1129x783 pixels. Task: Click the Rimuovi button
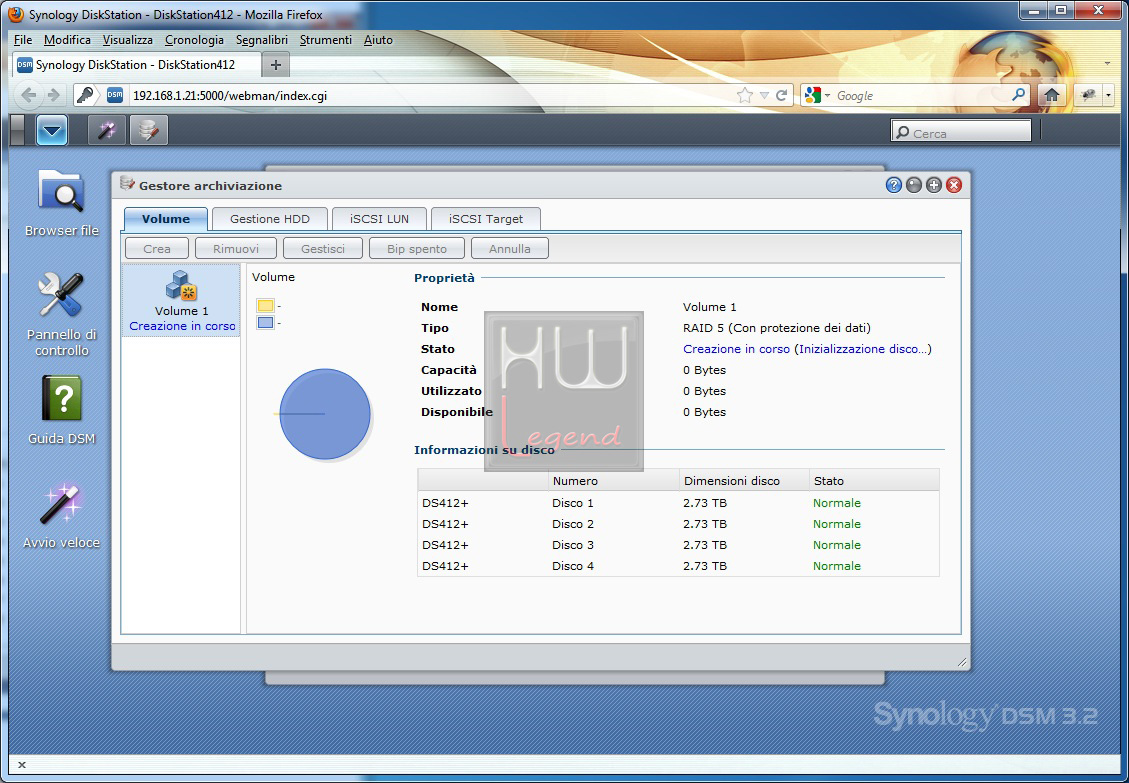pos(236,249)
